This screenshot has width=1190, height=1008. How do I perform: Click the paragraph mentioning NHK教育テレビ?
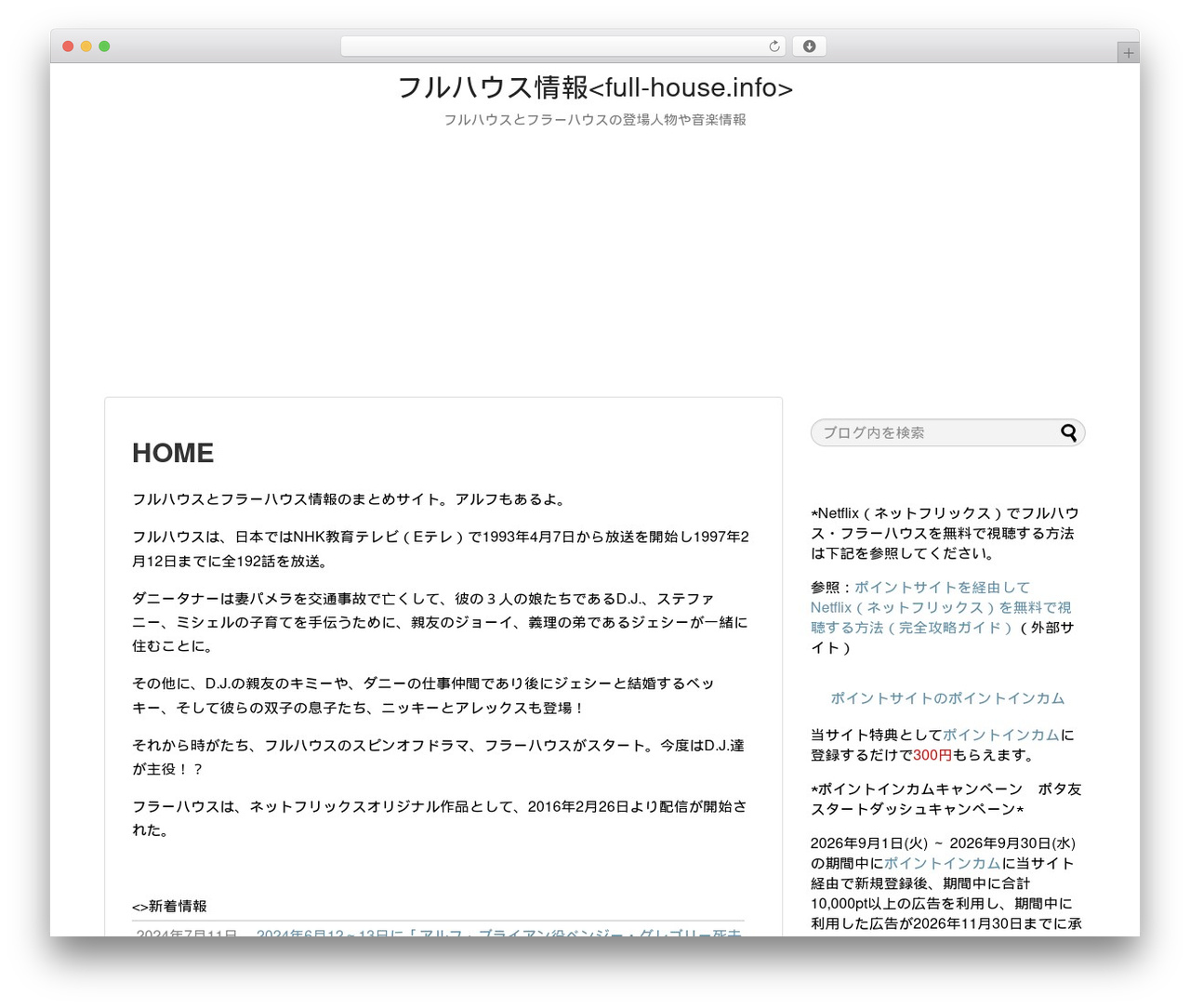pyautogui.click(x=441, y=549)
